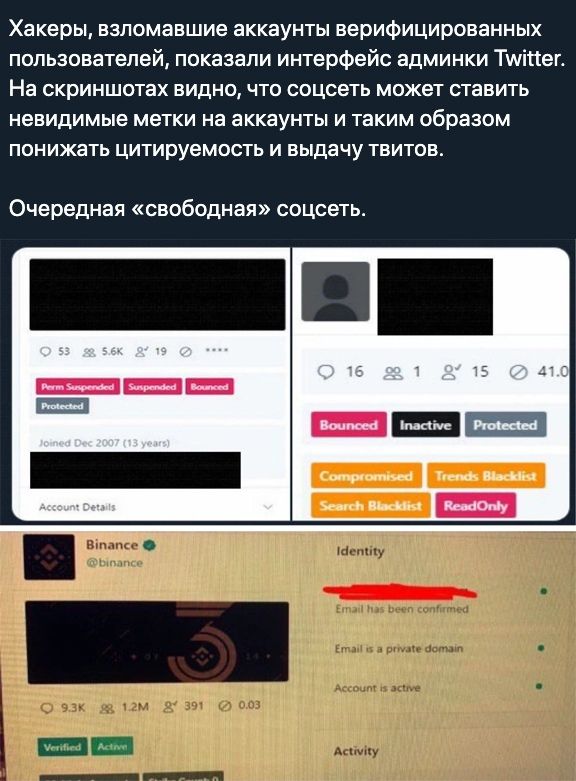576x781 pixels.
Task: Expand the Account Details chevron
Action: tap(268, 507)
